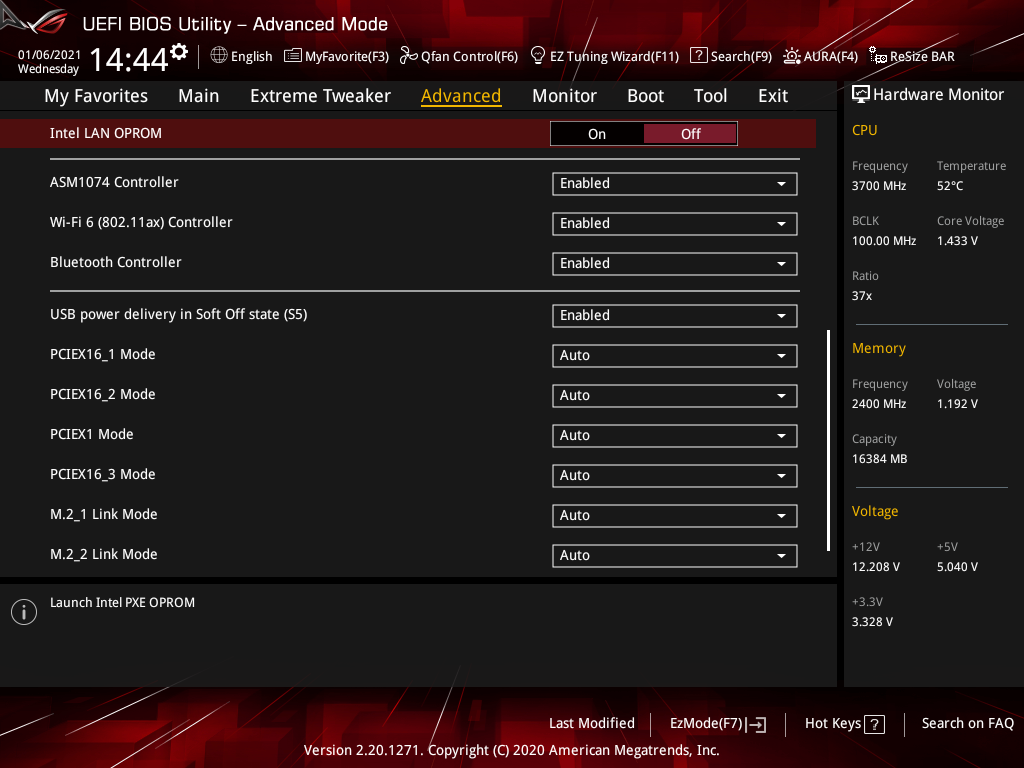Open the Qfan Control fan icon

click(409, 56)
